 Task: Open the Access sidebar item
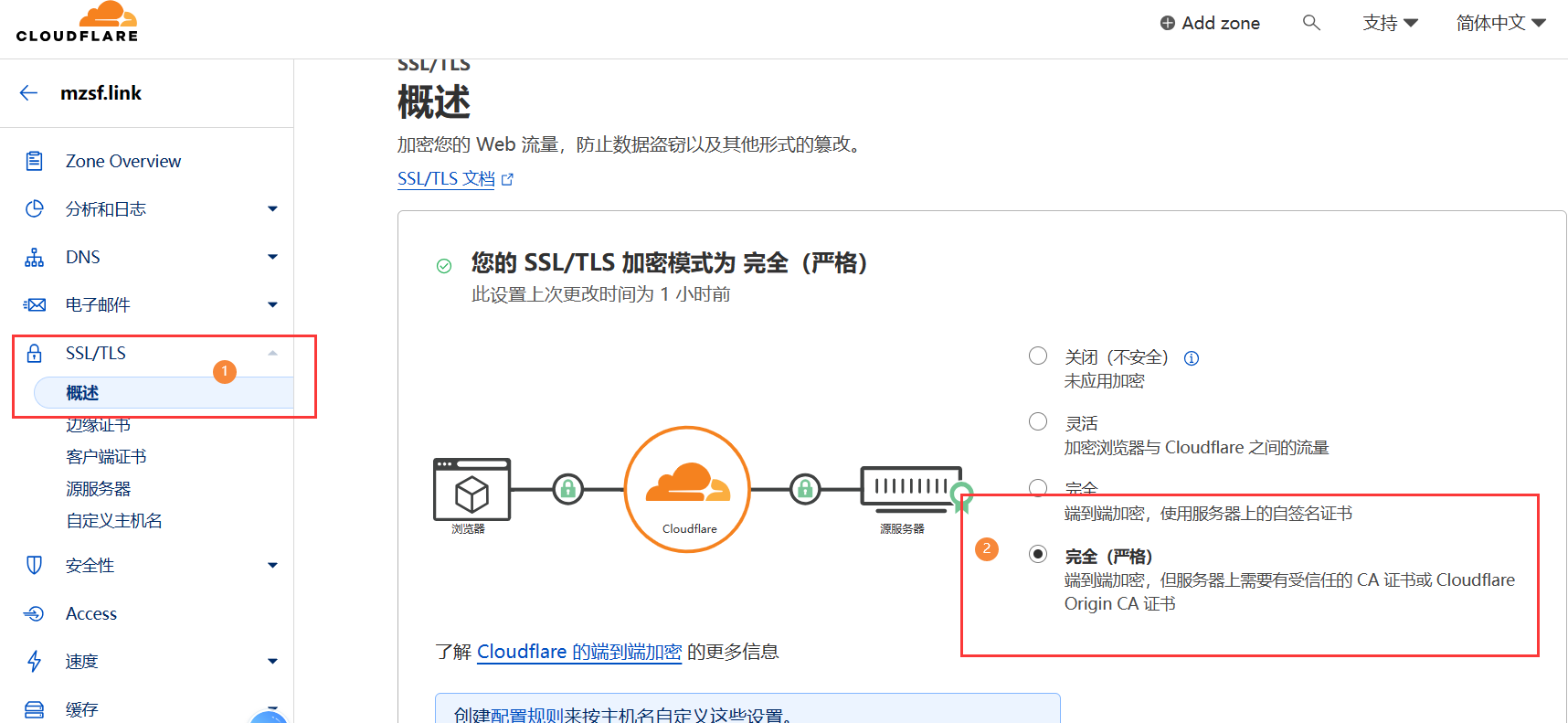coord(91,613)
